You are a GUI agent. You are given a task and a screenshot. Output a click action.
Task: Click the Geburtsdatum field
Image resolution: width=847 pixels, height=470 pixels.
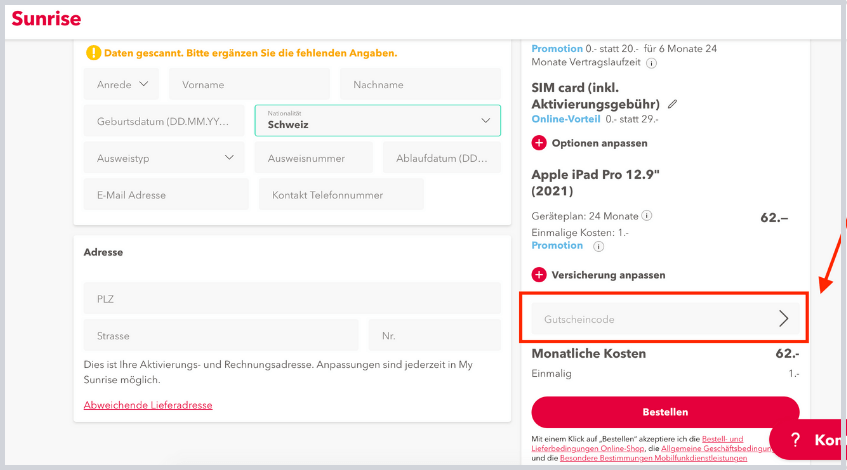point(164,121)
